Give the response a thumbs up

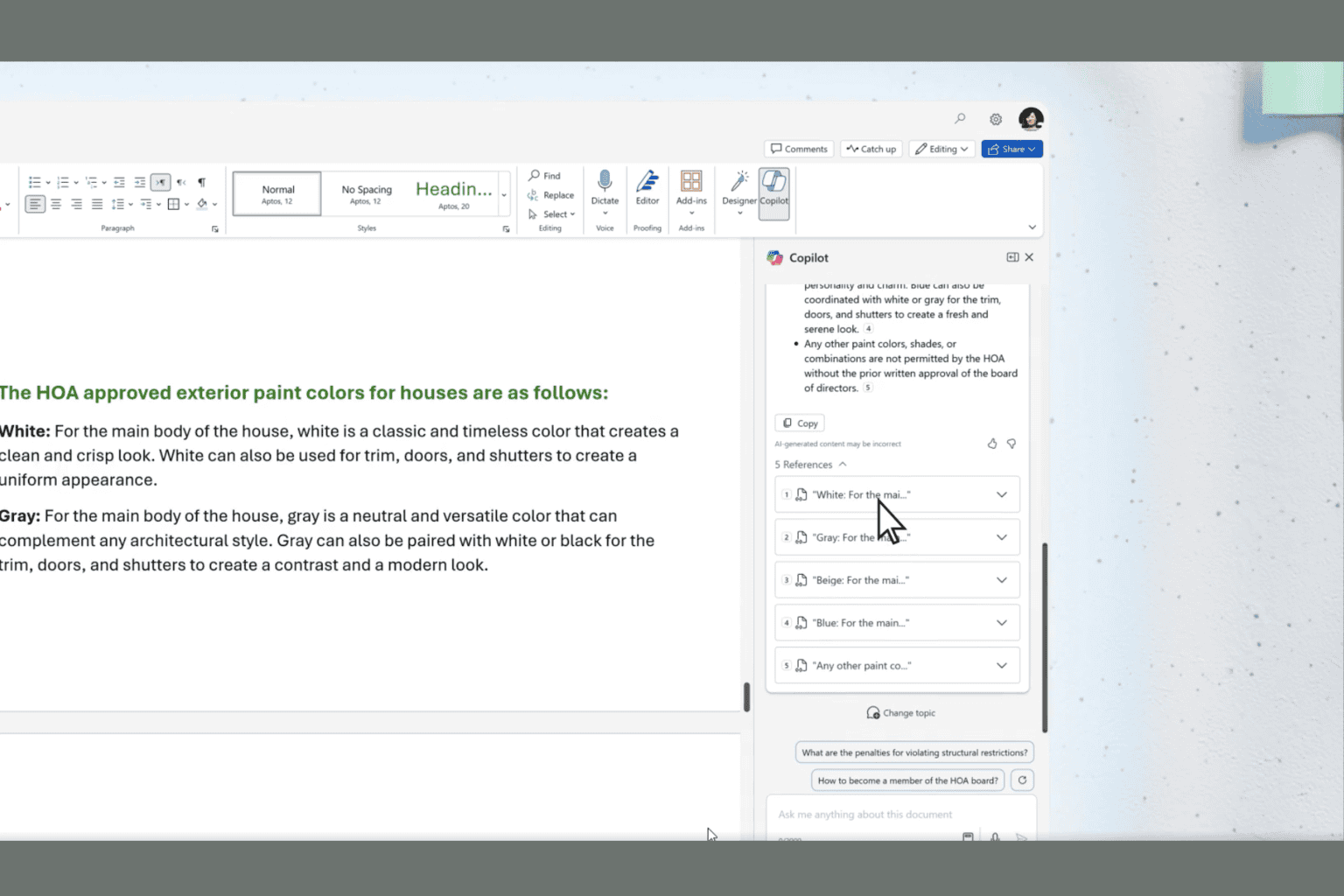(x=992, y=444)
